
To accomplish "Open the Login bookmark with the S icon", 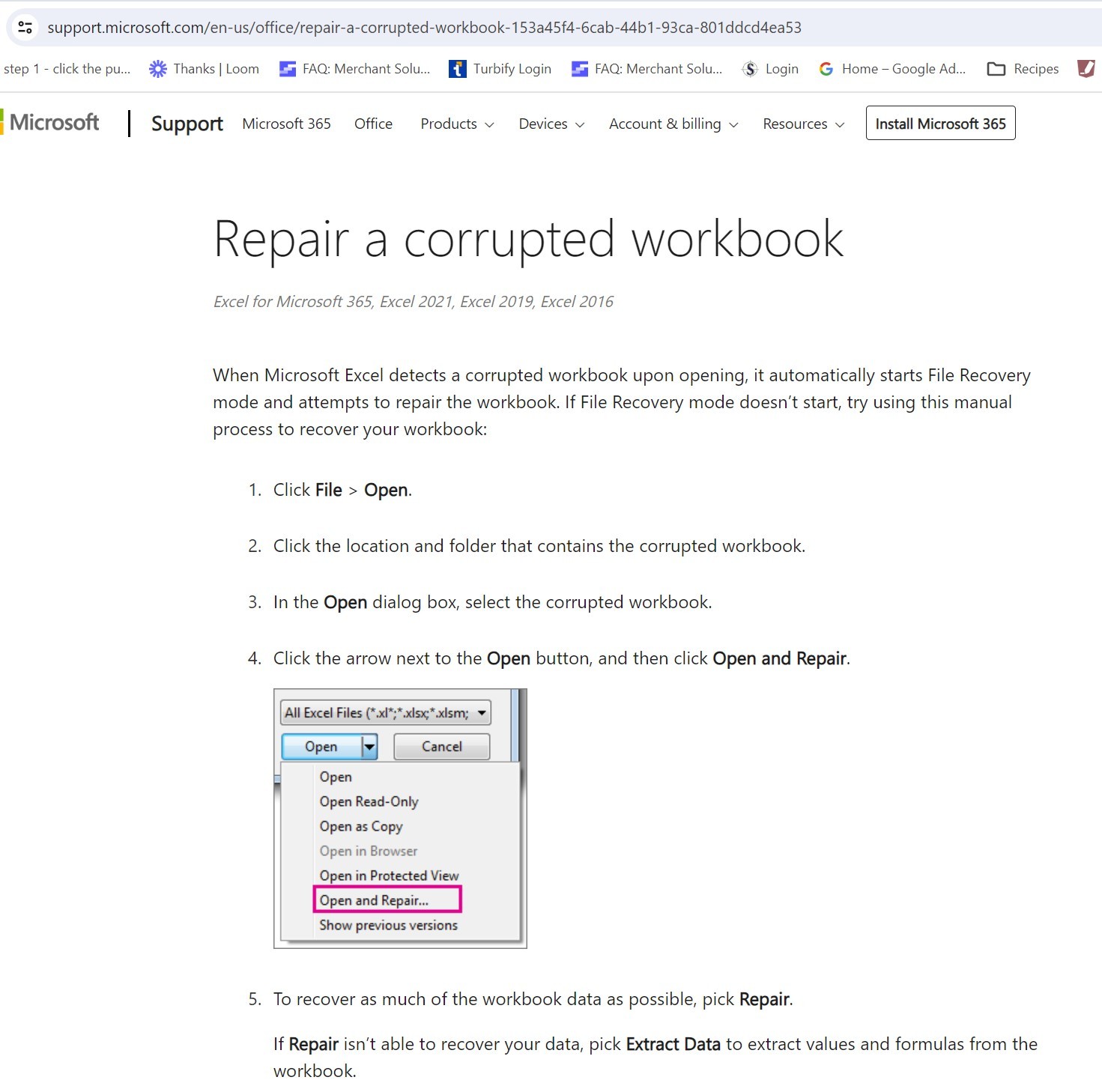I will tap(769, 68).
